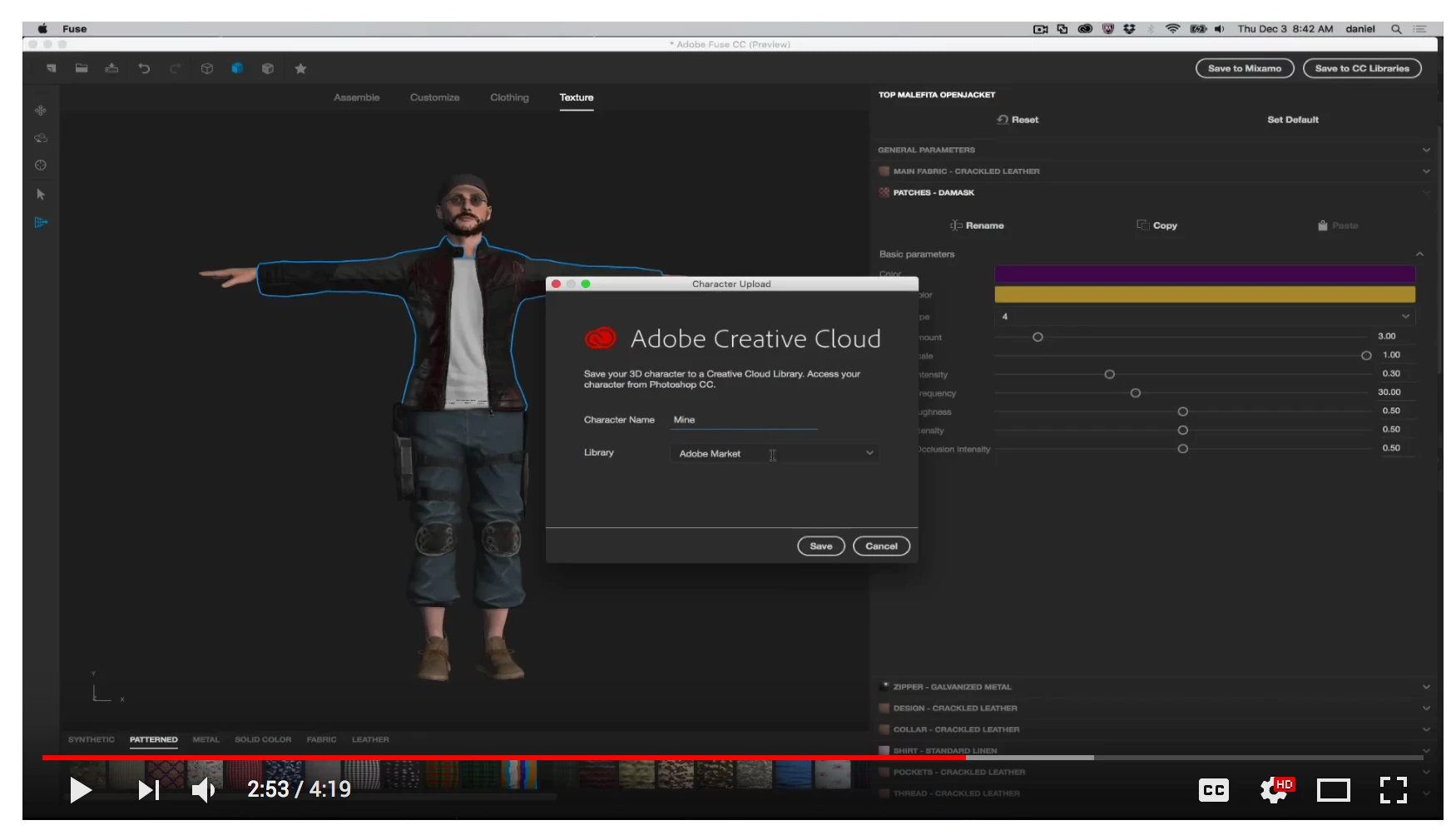Click the slider with value 30.00

(1182, 393)
